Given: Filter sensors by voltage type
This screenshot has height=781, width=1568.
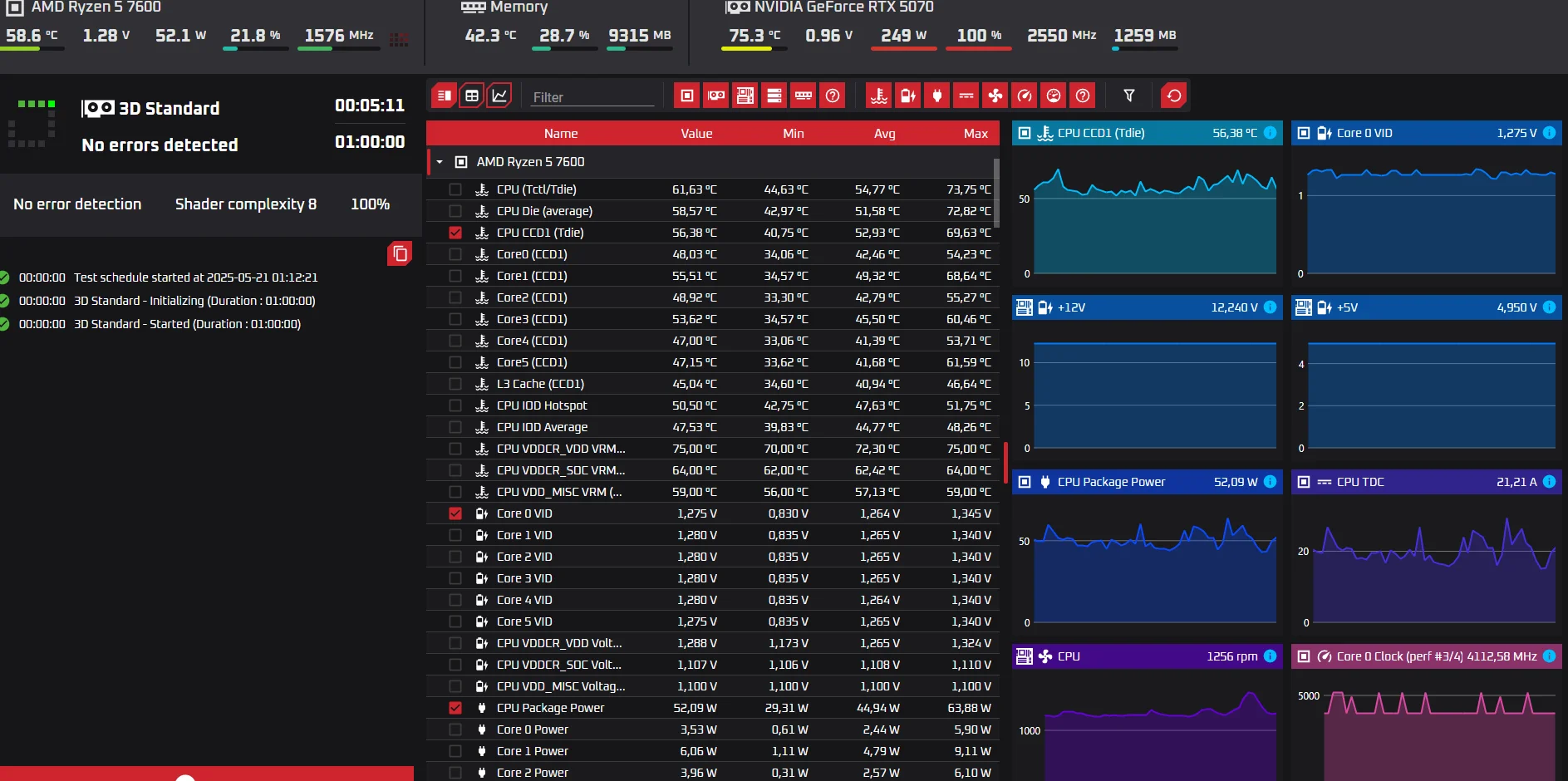Looking at the screenshot, I should point(907,96).
